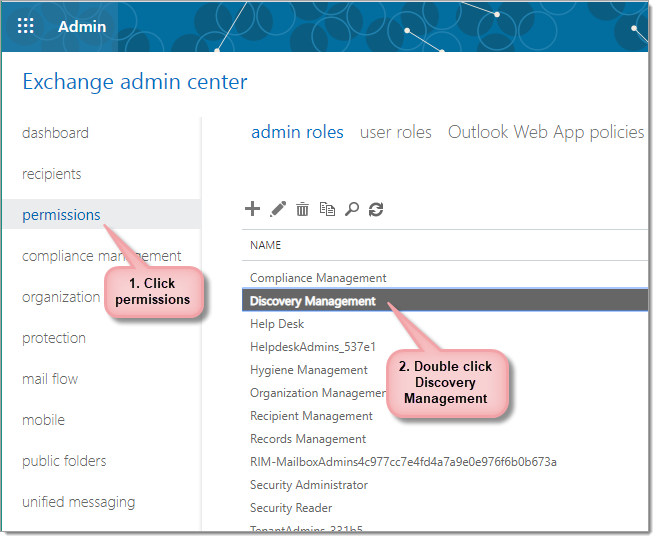Select the Discovery Management row

[x=445, y=301]
